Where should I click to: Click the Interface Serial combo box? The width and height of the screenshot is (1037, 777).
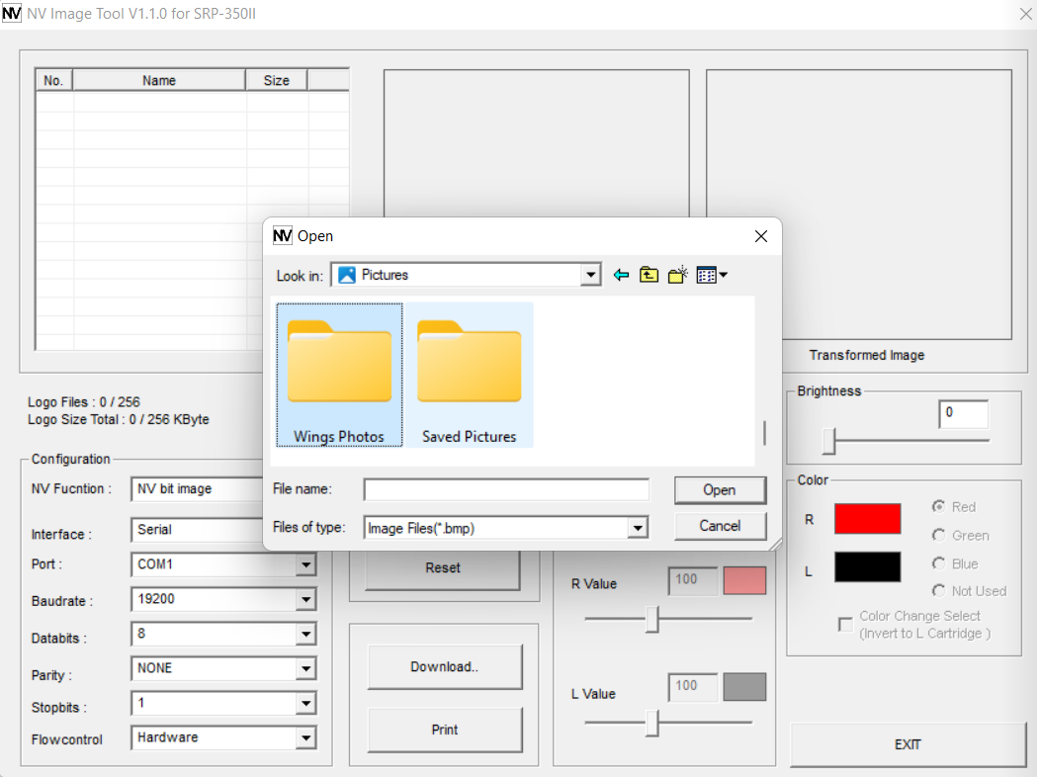coord(197,530)
